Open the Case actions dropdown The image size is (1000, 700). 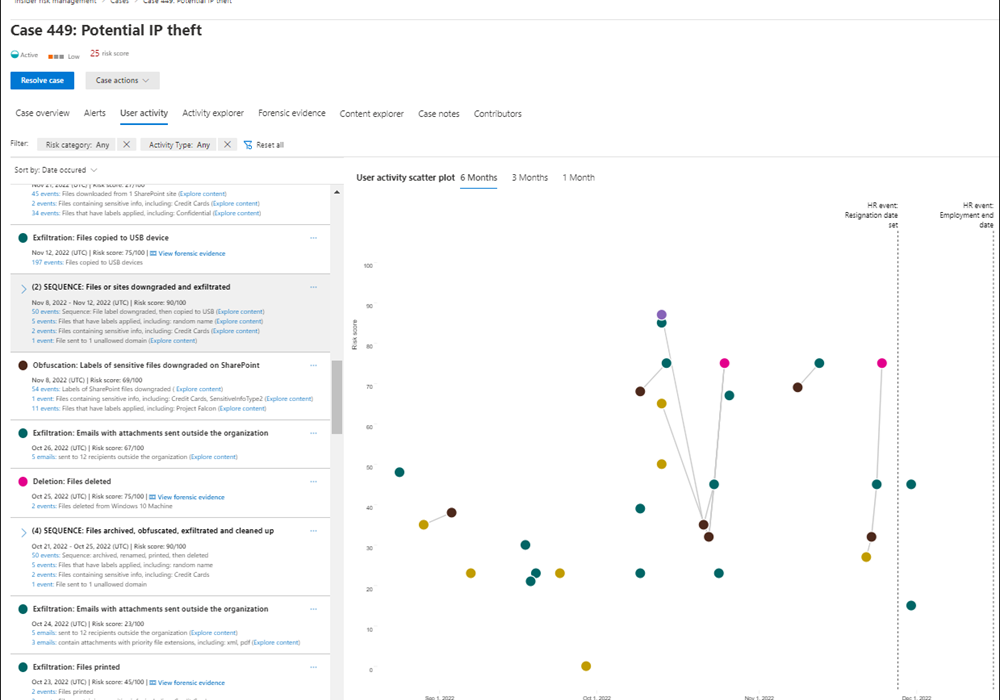[123, 80]
